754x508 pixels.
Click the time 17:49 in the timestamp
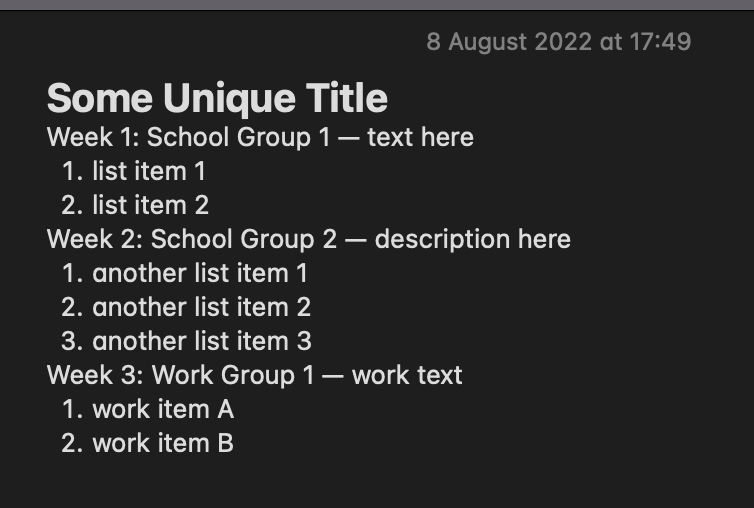click(x=661, y=42)
